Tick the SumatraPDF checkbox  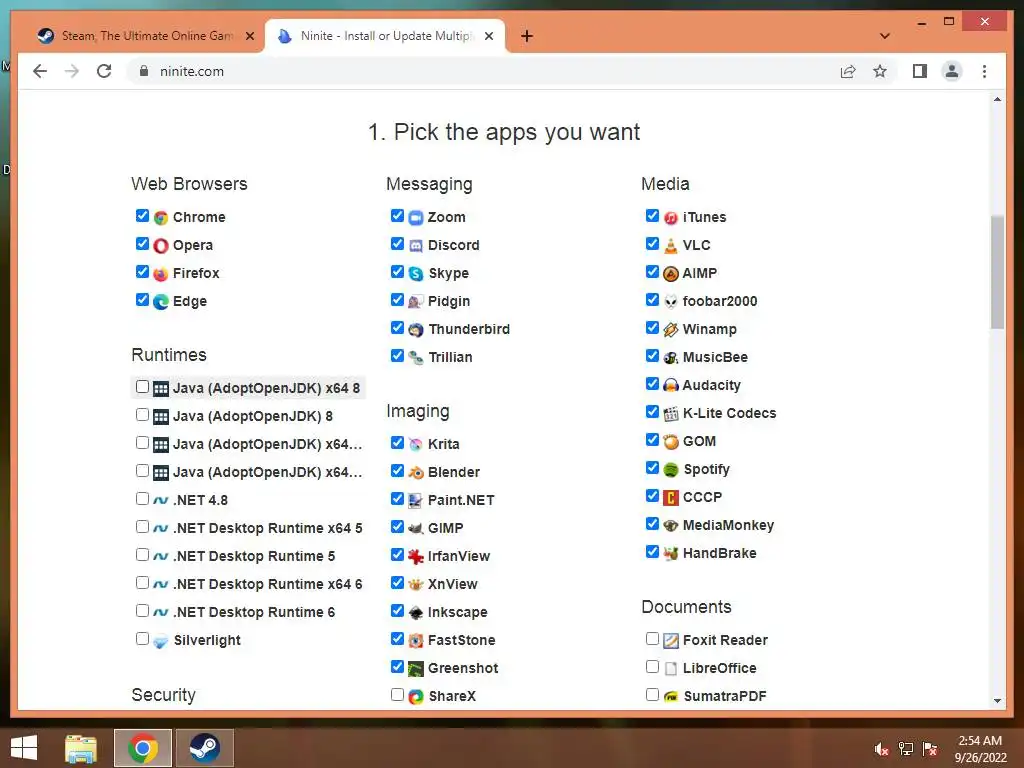[652, 695]
